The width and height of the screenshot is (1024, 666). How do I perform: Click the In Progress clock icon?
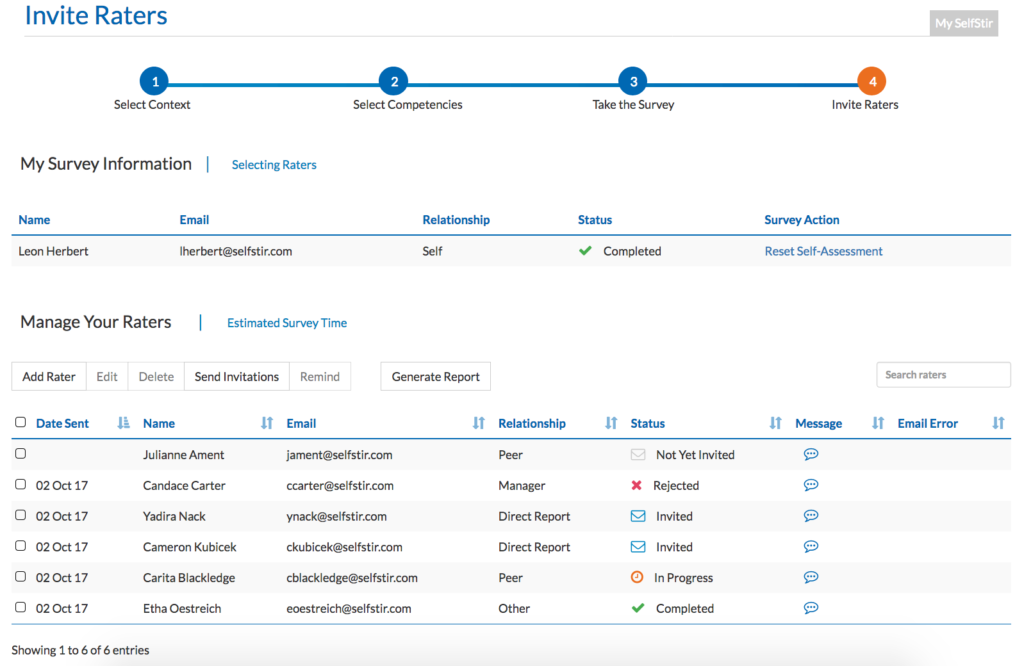[x=637, y=578]
